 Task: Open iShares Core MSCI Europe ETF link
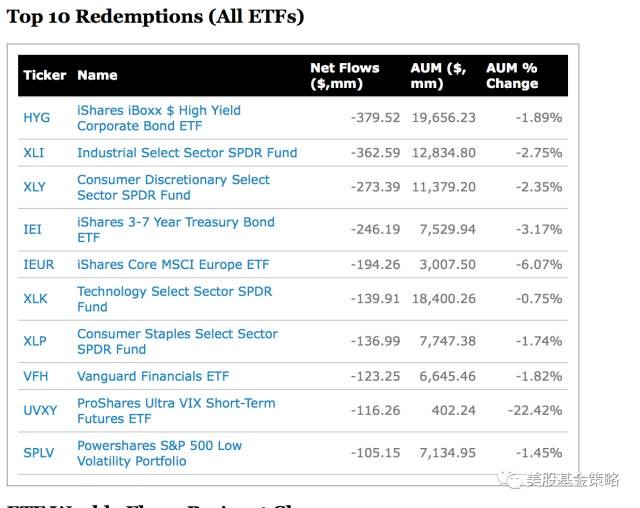173,265
